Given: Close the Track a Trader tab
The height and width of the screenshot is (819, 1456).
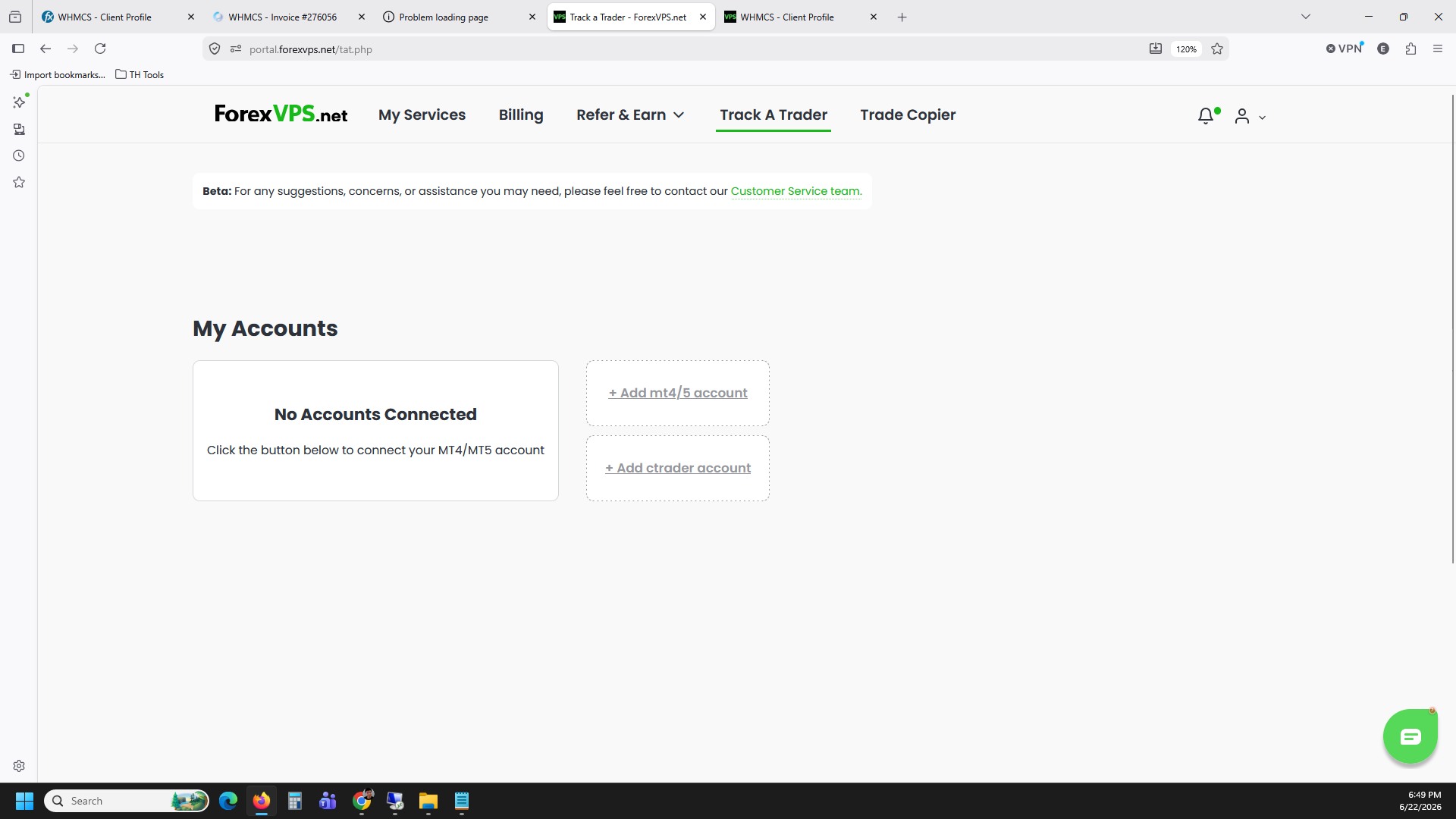Looking at the screenshot, I should (x=703, y=17).
